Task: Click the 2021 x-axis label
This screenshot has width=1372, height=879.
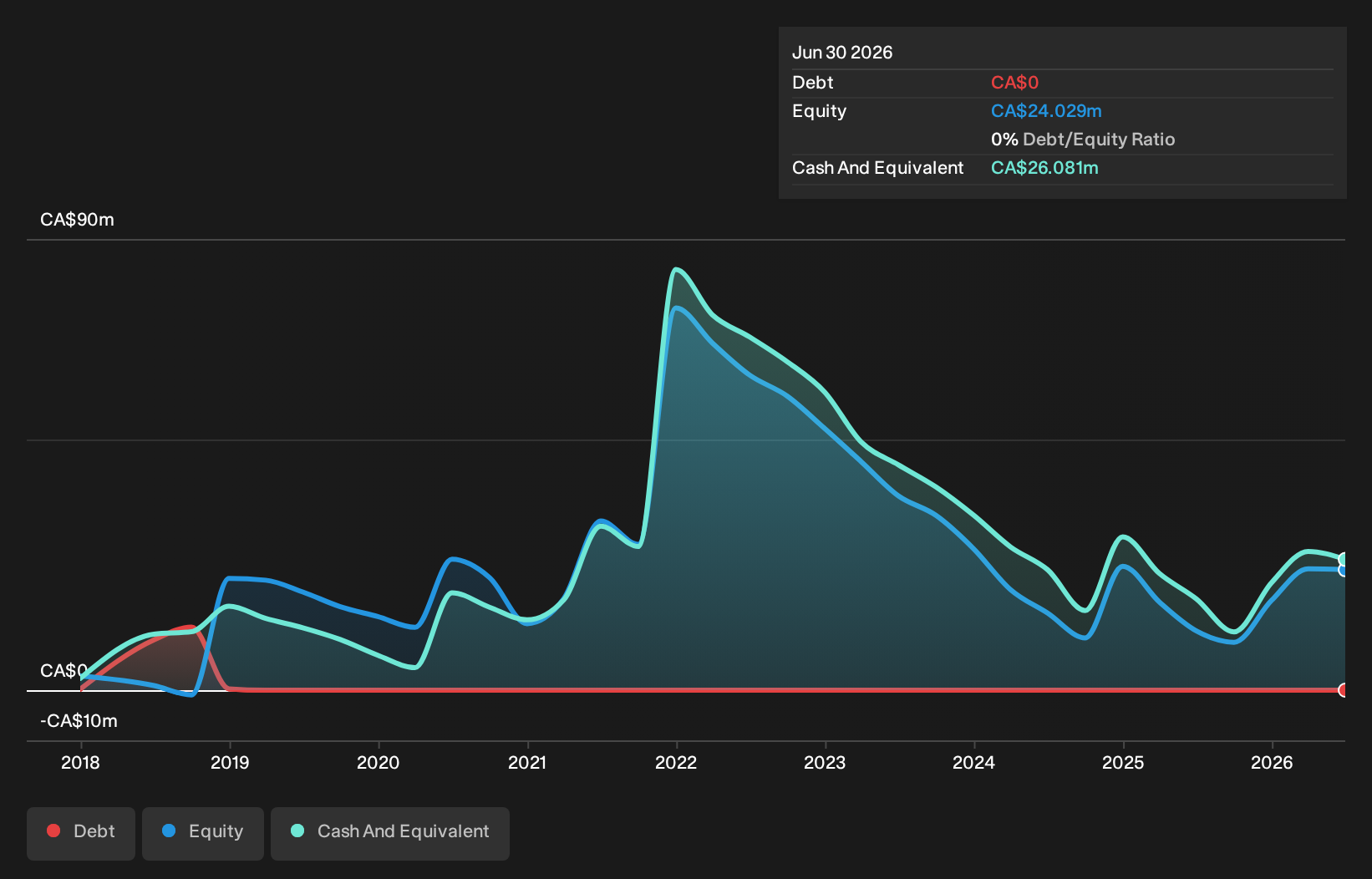Action: point(527,763)
